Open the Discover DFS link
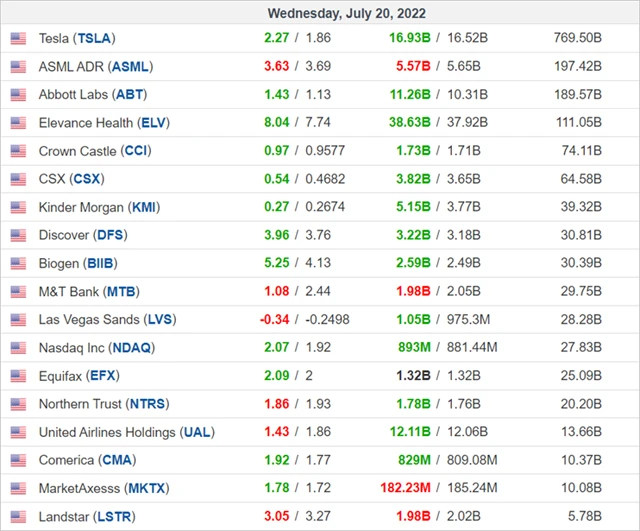This screenshot has width=640, height=531. (x=112, y=236)
